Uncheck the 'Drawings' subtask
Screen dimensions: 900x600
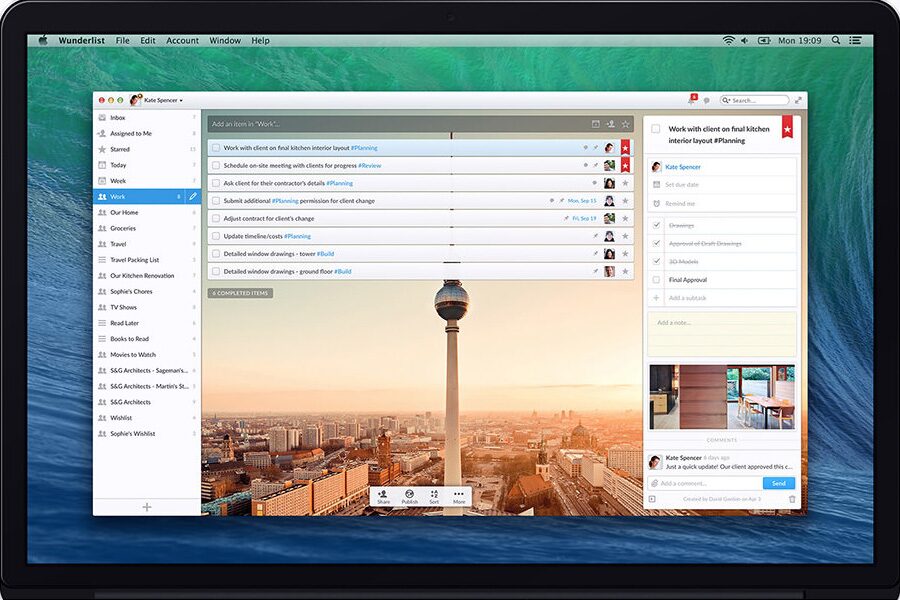pyautogui.click(x=657, y=225)
